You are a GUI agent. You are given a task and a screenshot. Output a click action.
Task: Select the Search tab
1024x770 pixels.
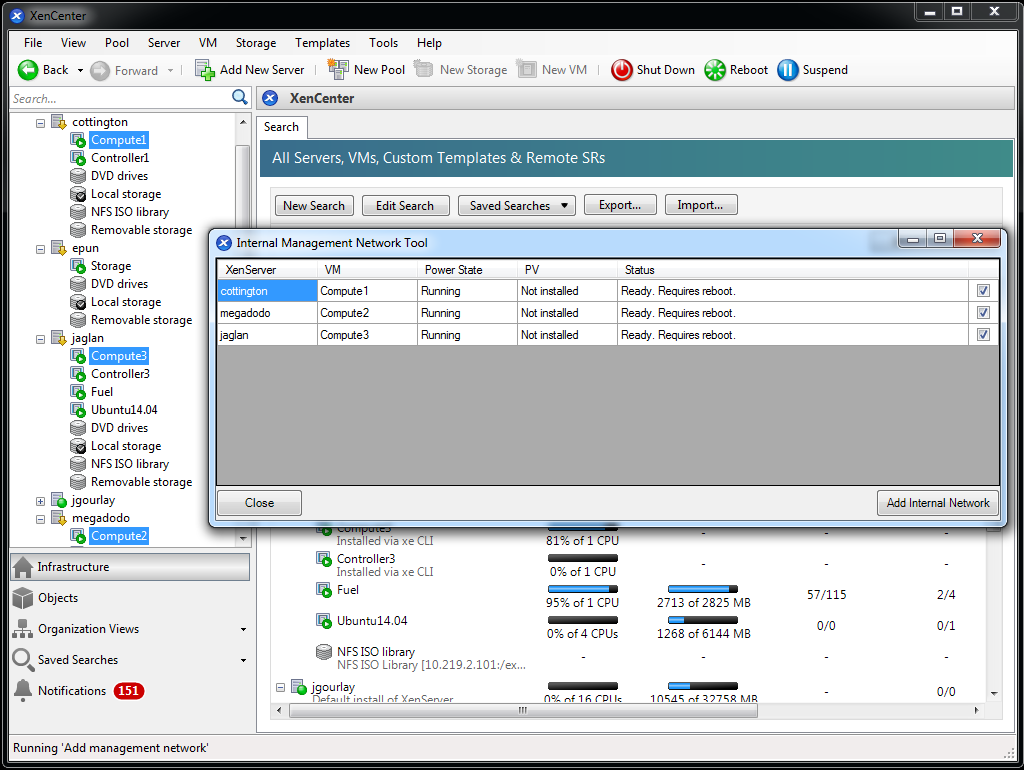(x=281, y=127)
